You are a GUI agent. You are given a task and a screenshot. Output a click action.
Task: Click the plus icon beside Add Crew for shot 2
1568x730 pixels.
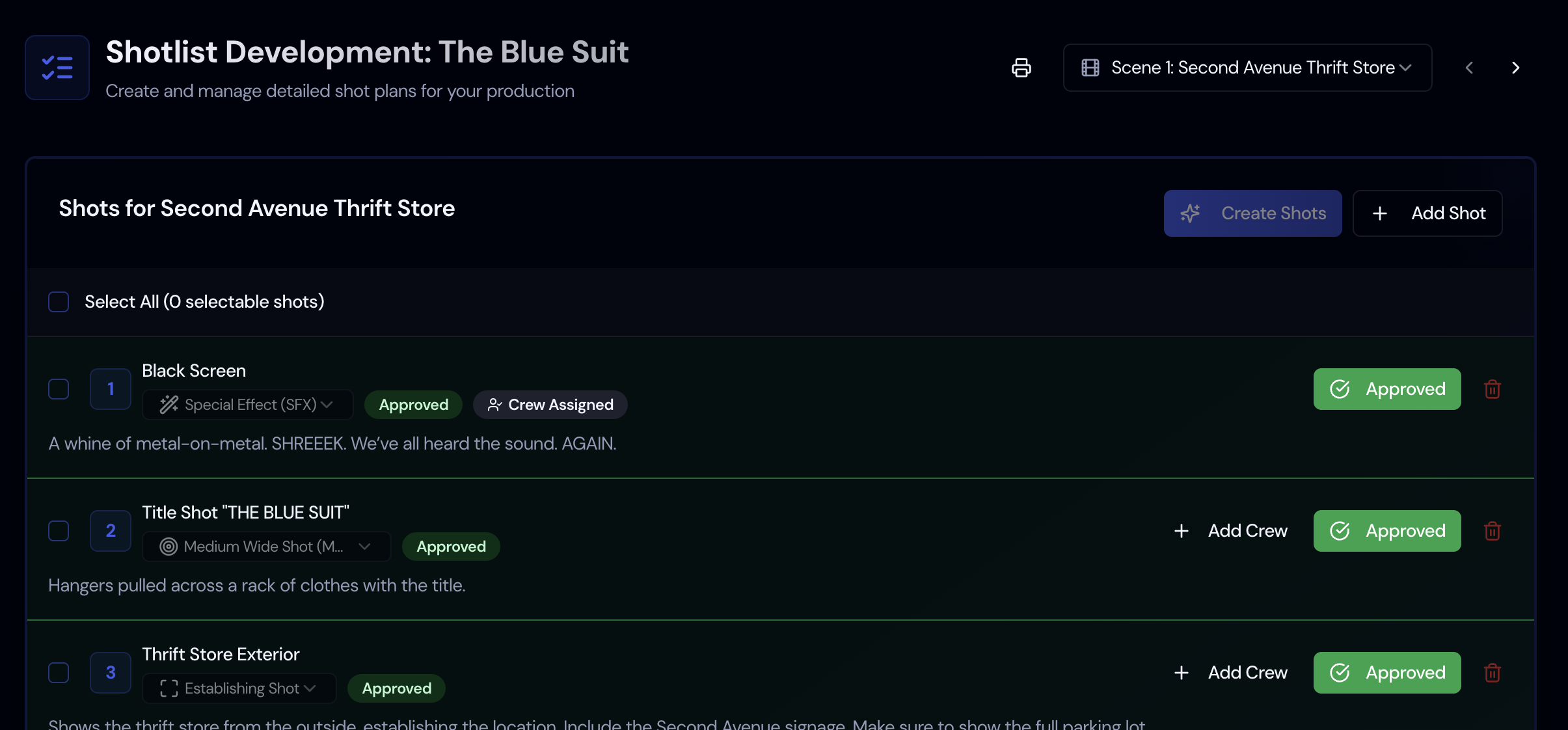1181,530
